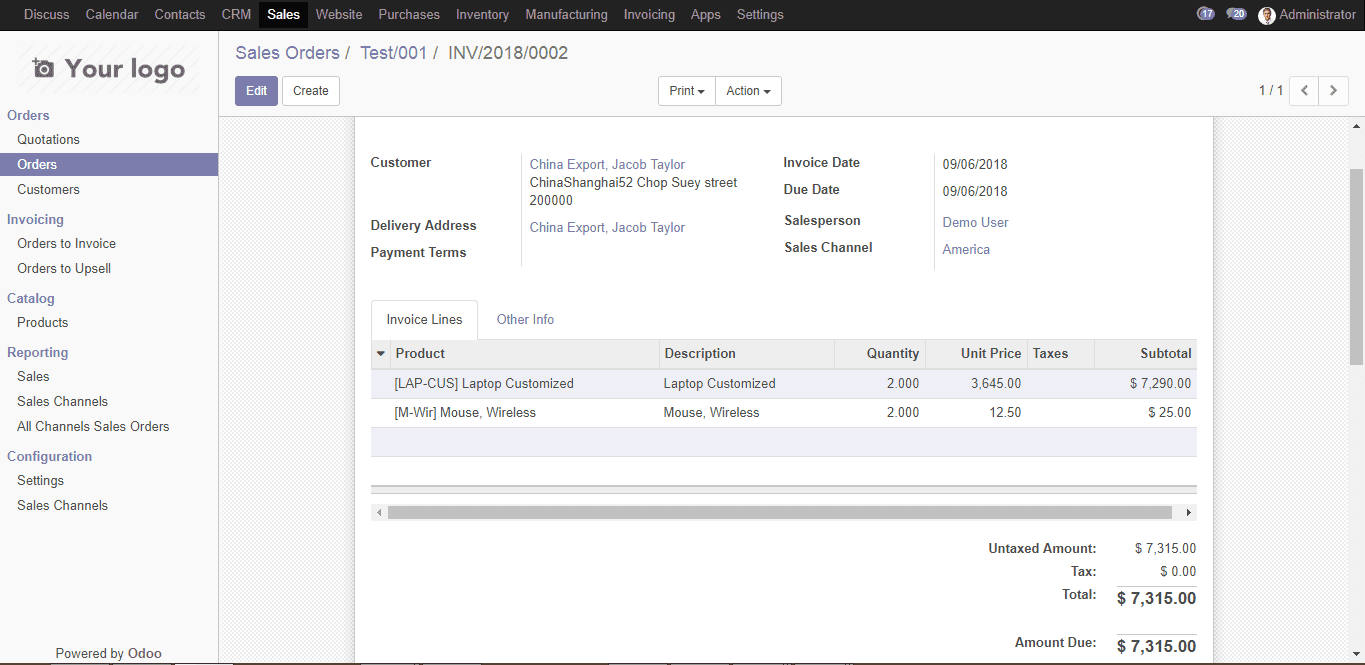
Task: Open the Contacts menu
Action: (180, 15)
